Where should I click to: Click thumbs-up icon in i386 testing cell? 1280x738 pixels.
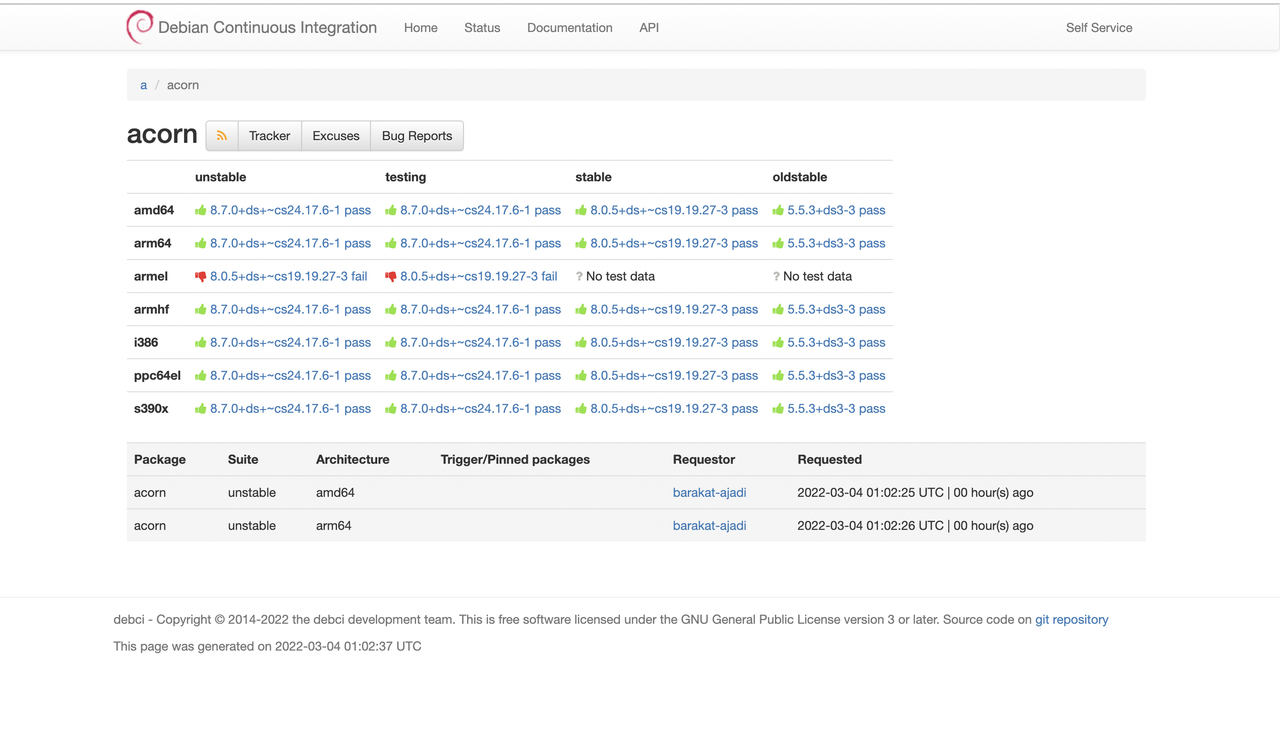pos(391,342)
